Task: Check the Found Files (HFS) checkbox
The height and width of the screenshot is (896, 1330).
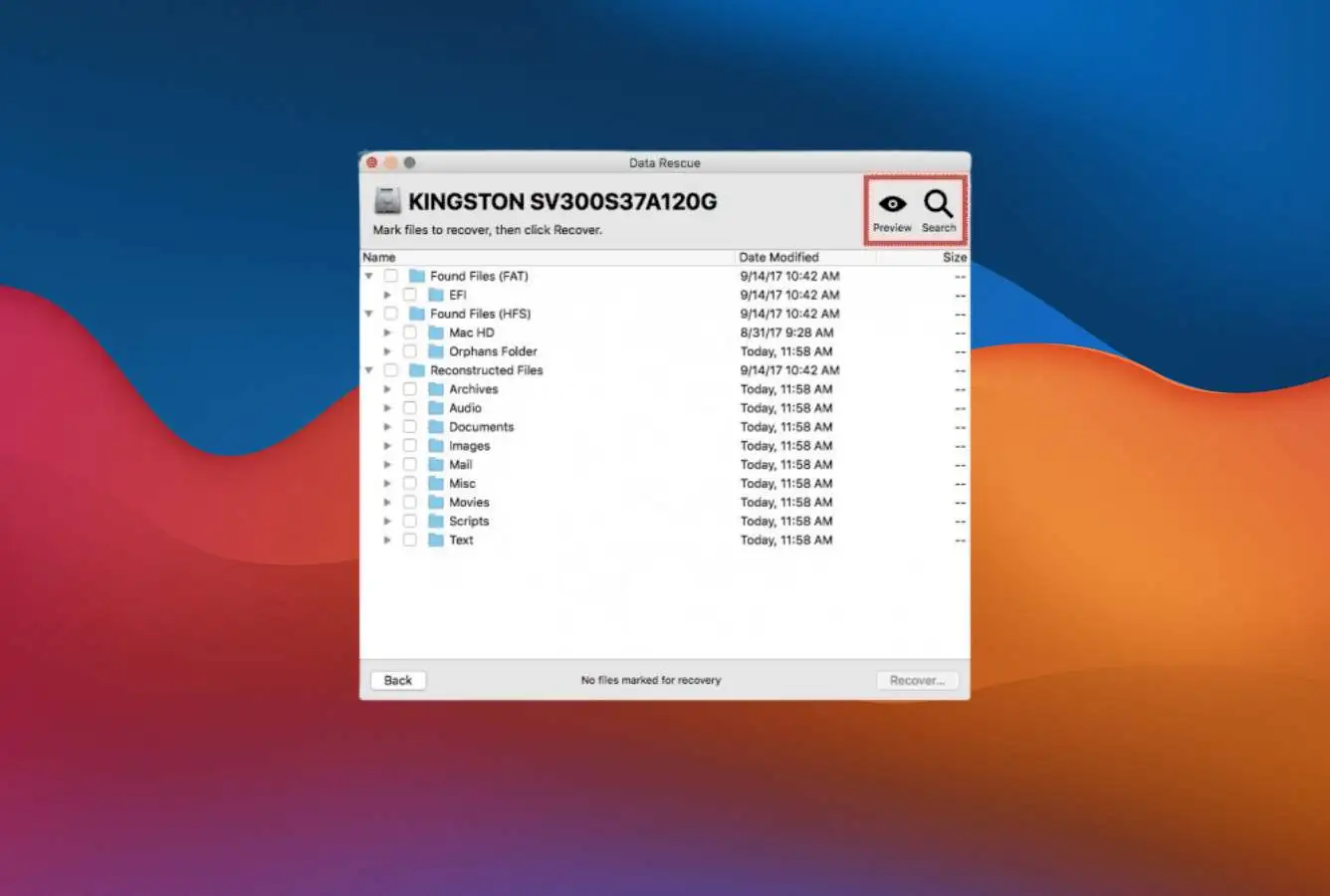Action: [391, 314]
